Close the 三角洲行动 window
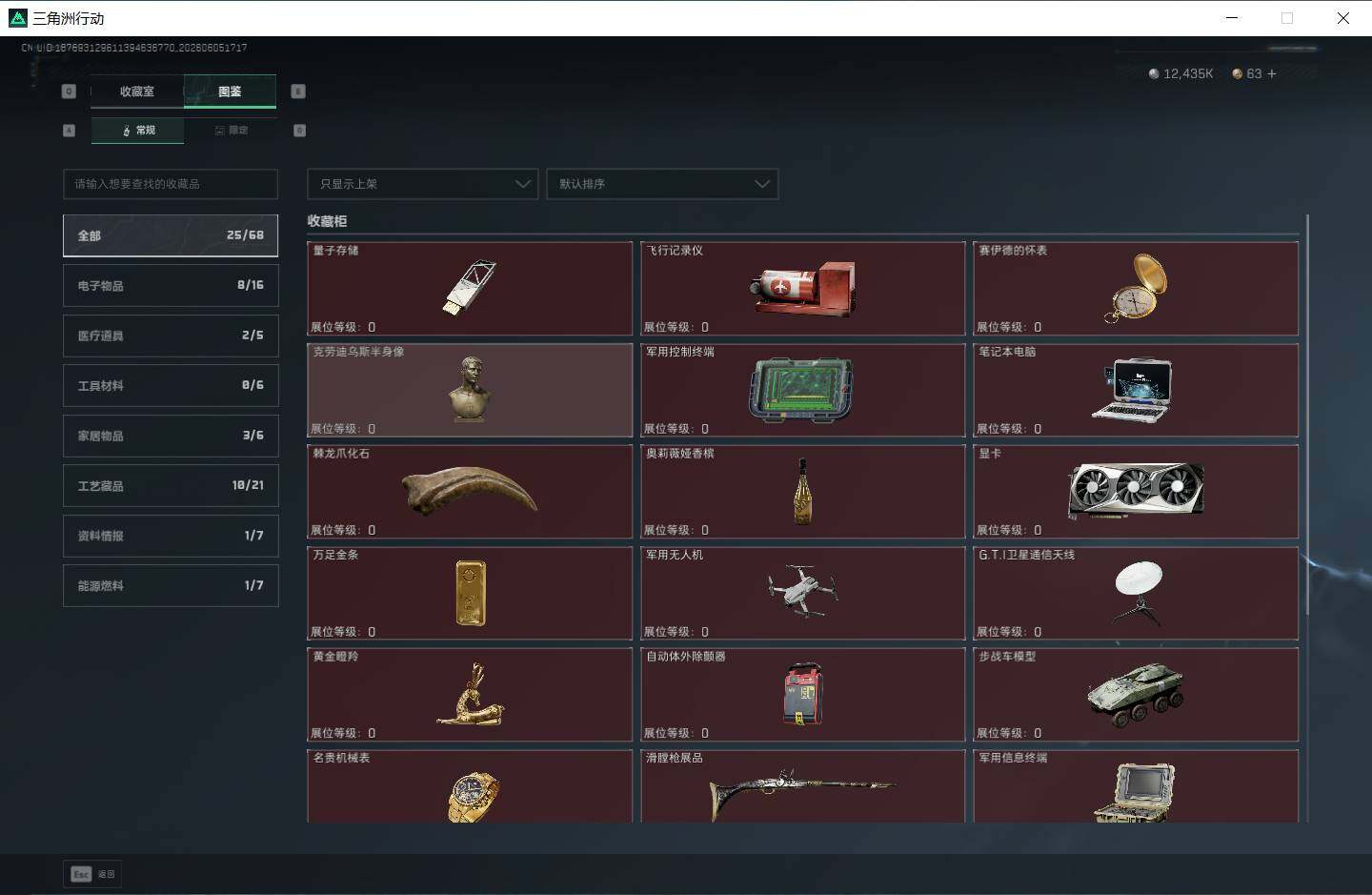 tap(1342, 18)
